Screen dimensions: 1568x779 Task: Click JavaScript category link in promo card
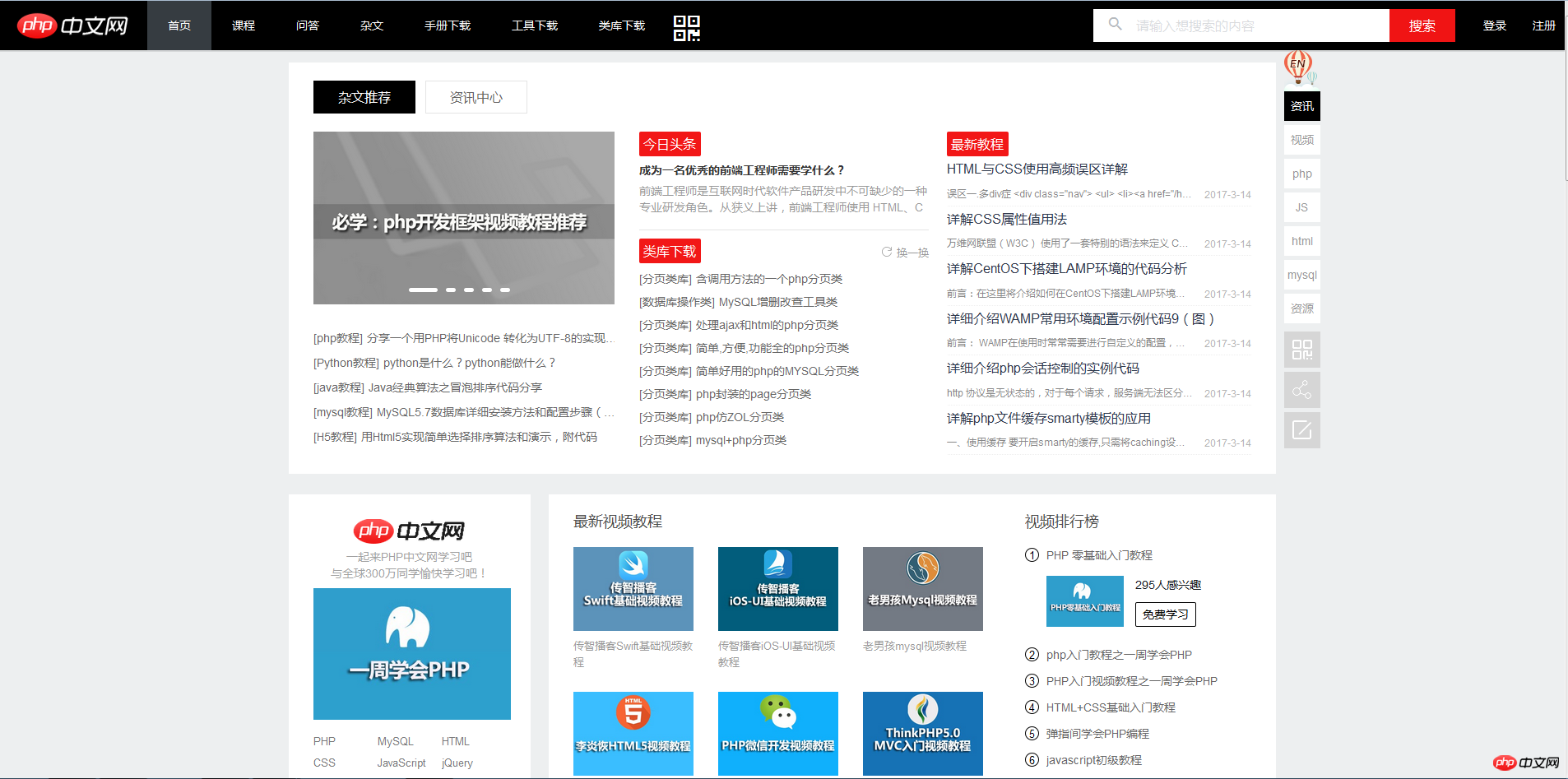[401, 763]
